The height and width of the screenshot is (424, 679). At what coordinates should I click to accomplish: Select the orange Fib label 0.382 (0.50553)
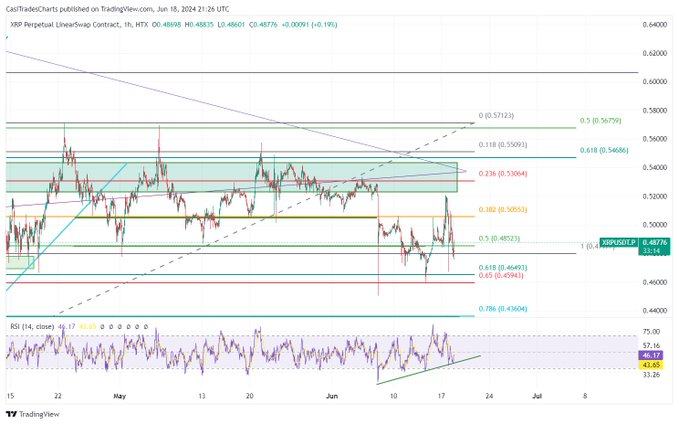[x=503, y=210]
